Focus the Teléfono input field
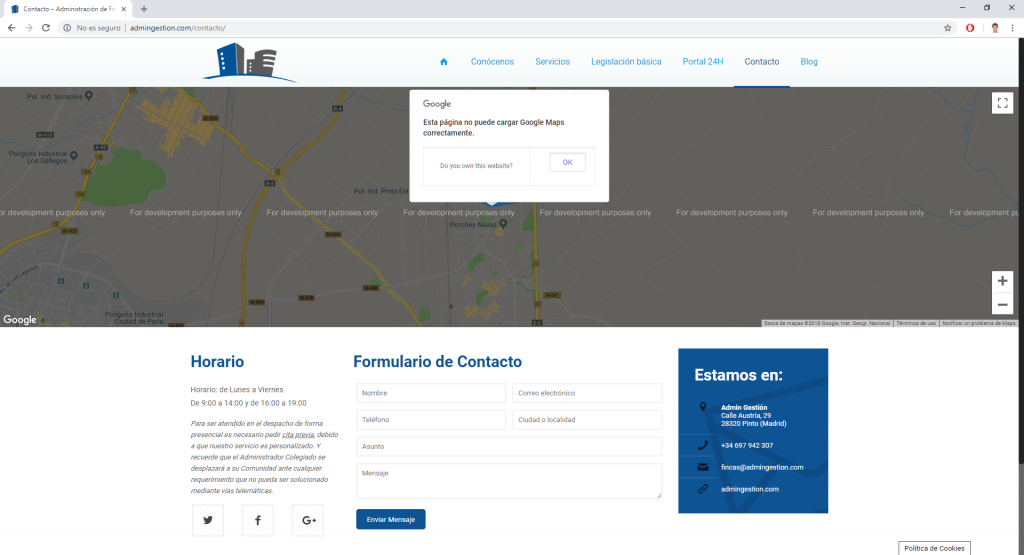1024x555 pixels. tap(430, 420)
